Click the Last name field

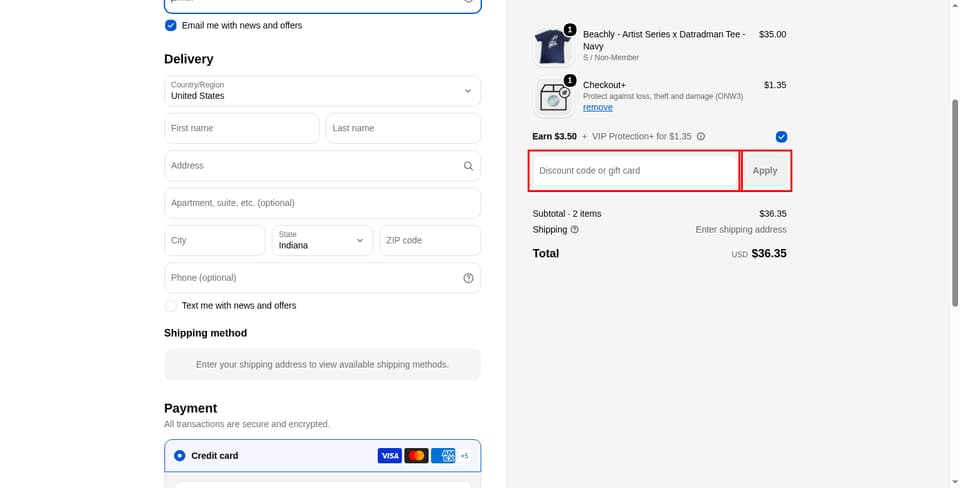(x=403, y=128)
